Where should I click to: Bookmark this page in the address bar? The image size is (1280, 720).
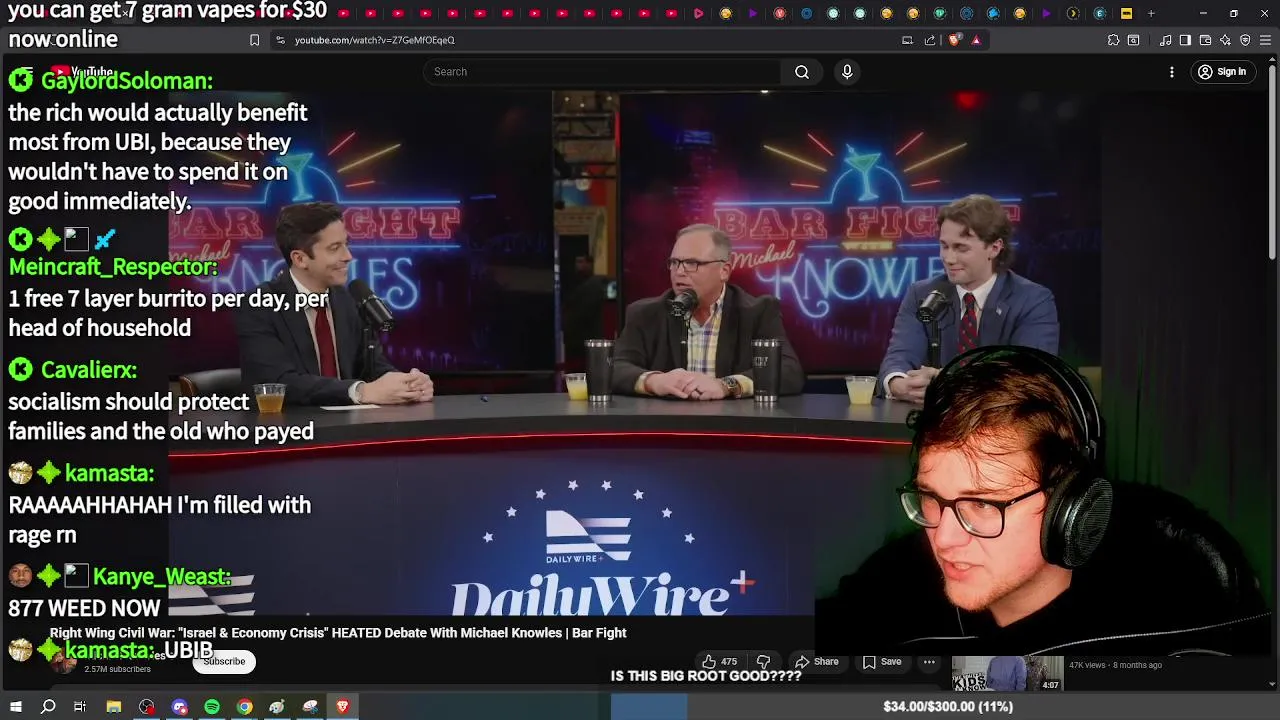tap(254, 40)
